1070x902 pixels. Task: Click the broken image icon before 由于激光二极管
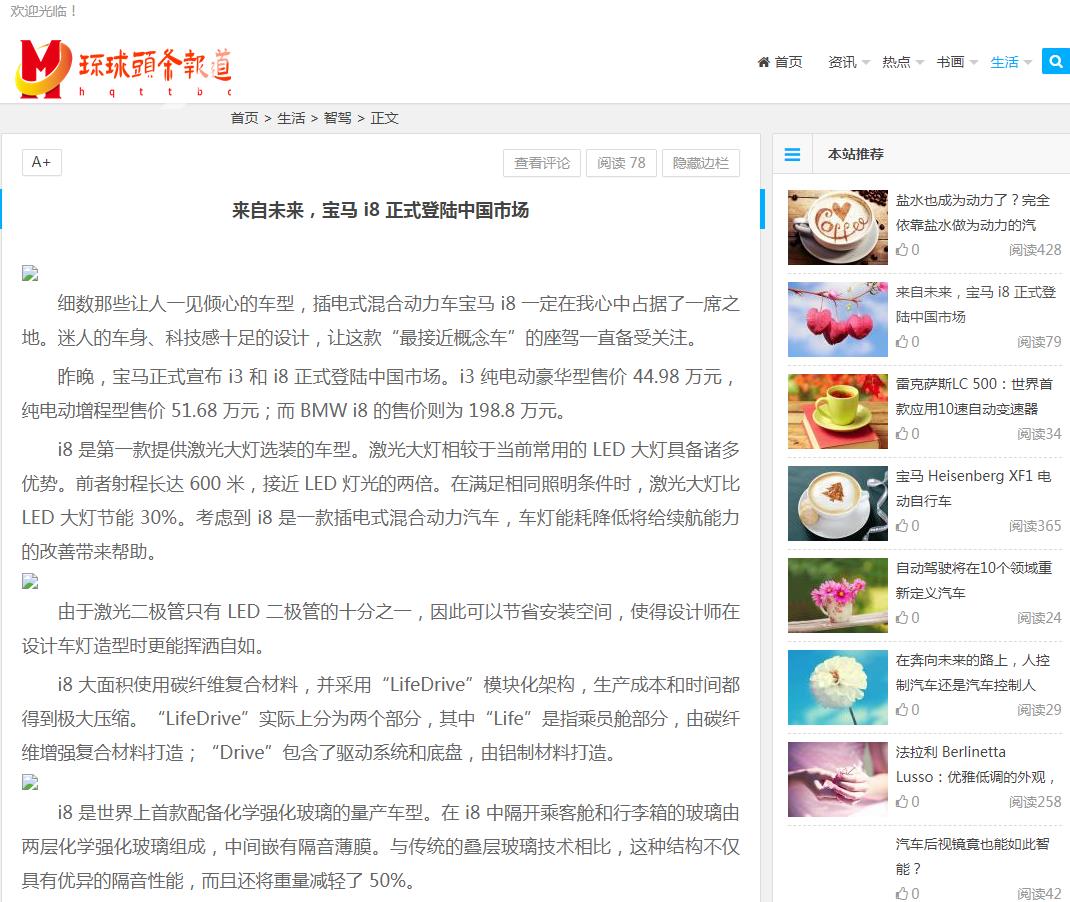pyautogui.click(x=30, y=581)
